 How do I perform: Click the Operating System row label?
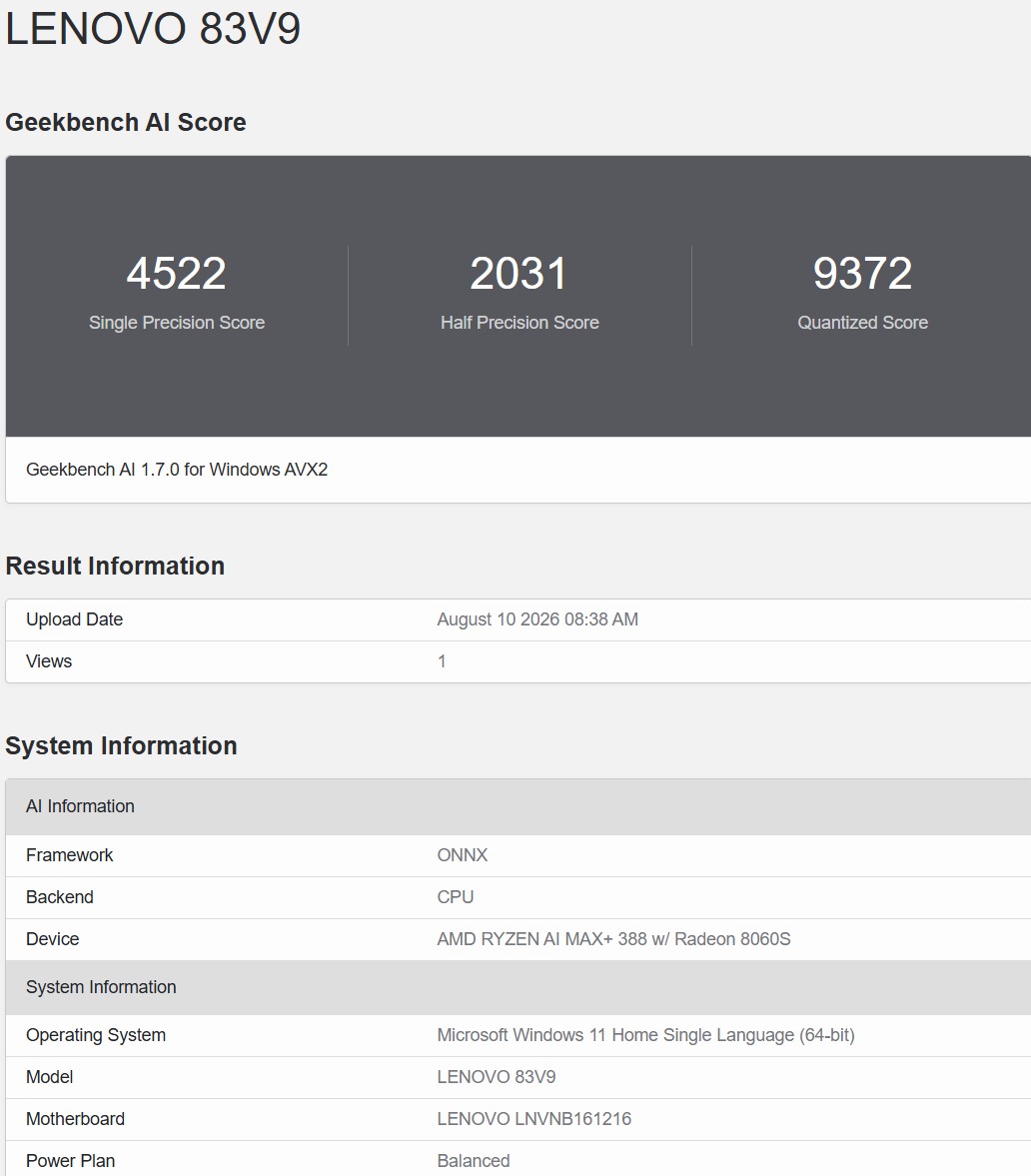coord(96,1035)
